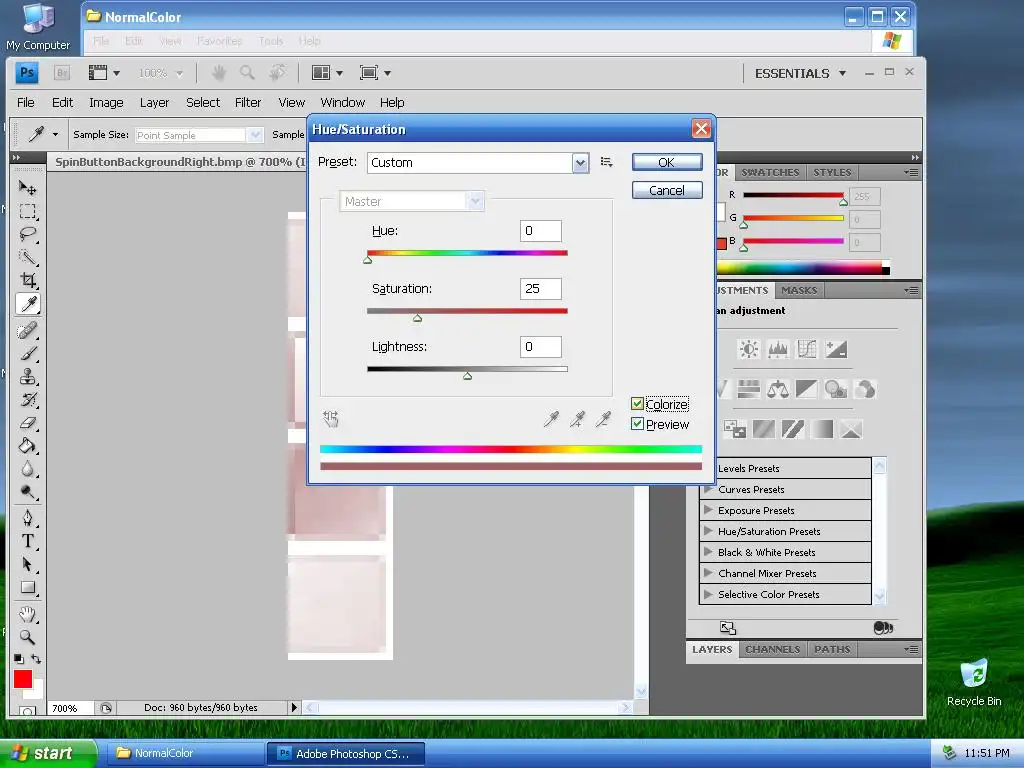Viewport: 1024px width, 768px height.
Task: Click on-image adjustment hand tool in dialog
Action: point(331,419)
